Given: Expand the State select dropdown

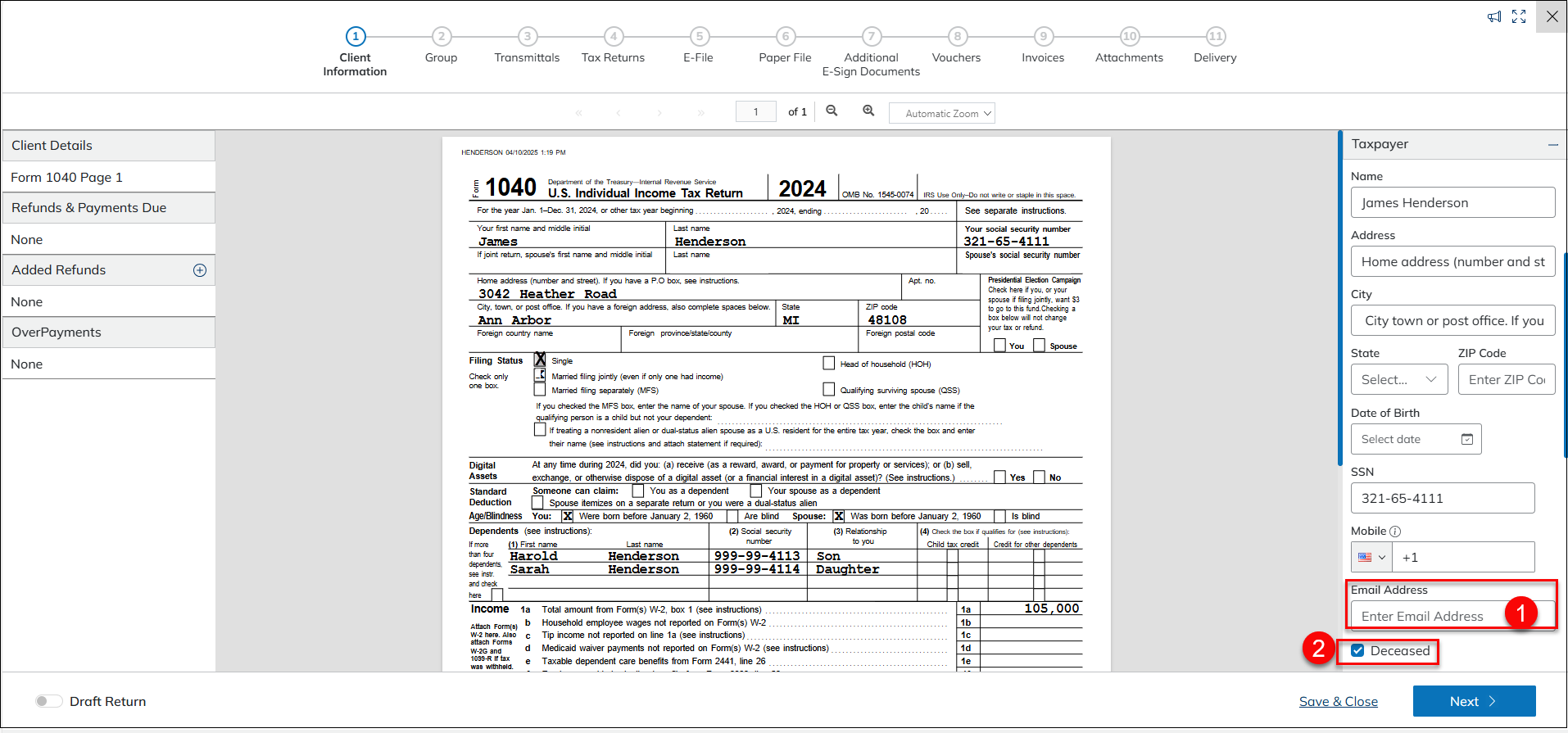Looking at the screenshot, I should (x=1398, y=380).
